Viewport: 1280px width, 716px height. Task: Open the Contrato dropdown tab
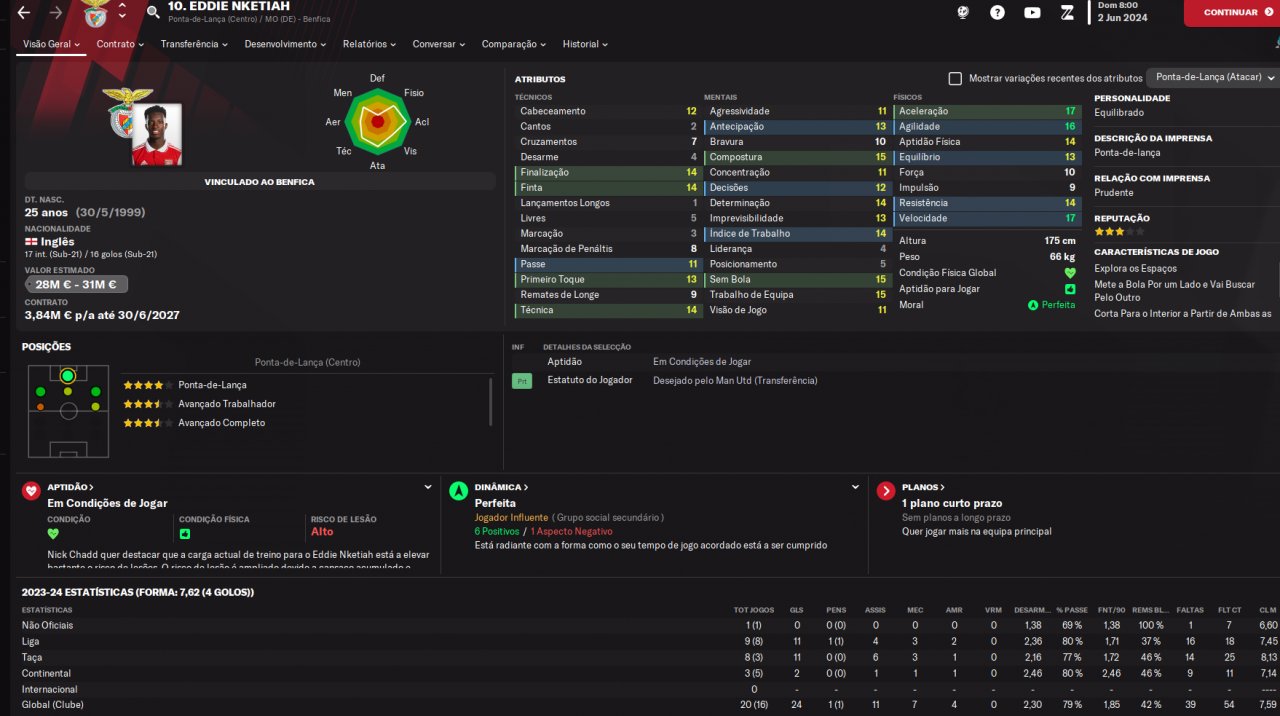tap(120, 44)
